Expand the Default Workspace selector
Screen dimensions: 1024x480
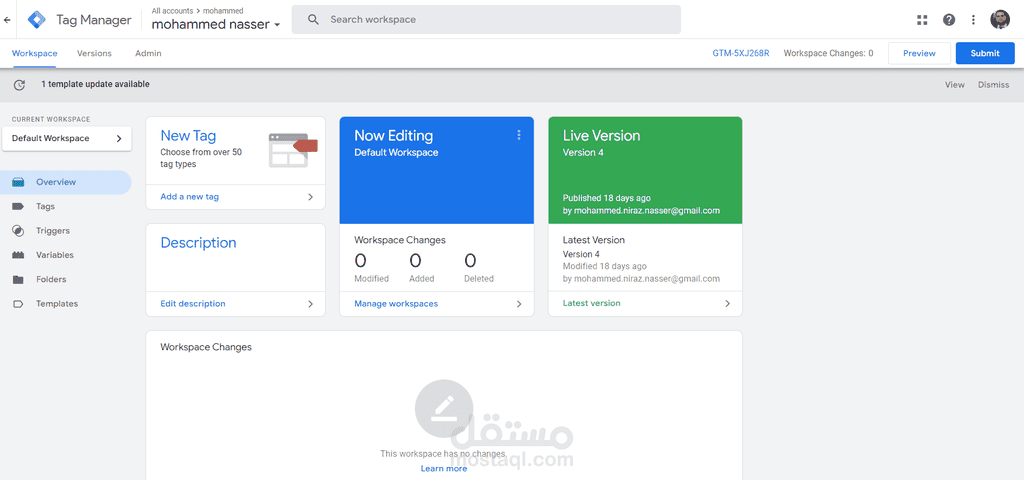67,138
